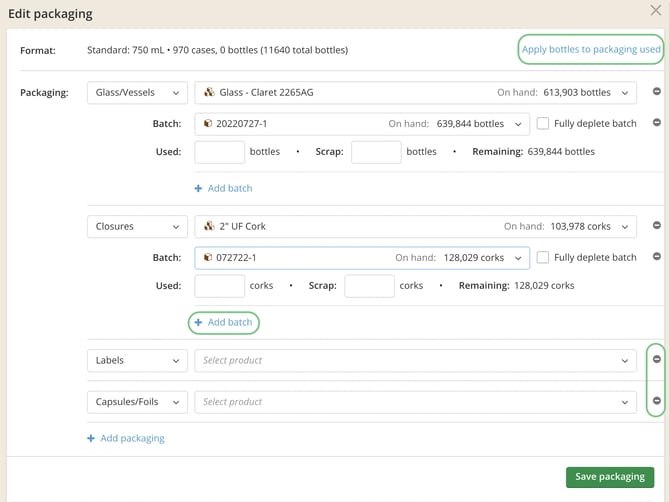Click Add batch under Closures
This screenshot has height=502, width=670.
(224, 322)
